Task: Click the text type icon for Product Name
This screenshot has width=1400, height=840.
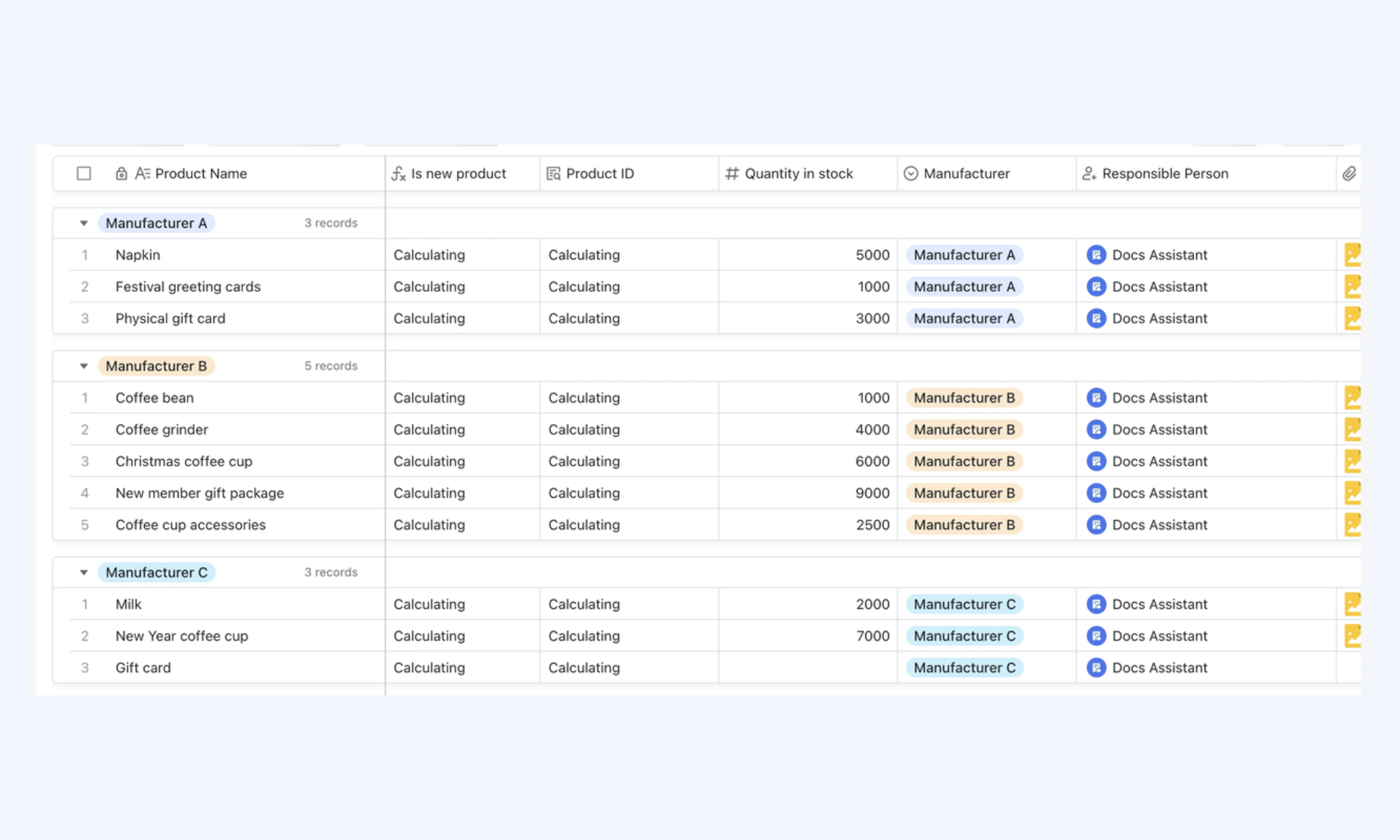Action: pos(142,174)
